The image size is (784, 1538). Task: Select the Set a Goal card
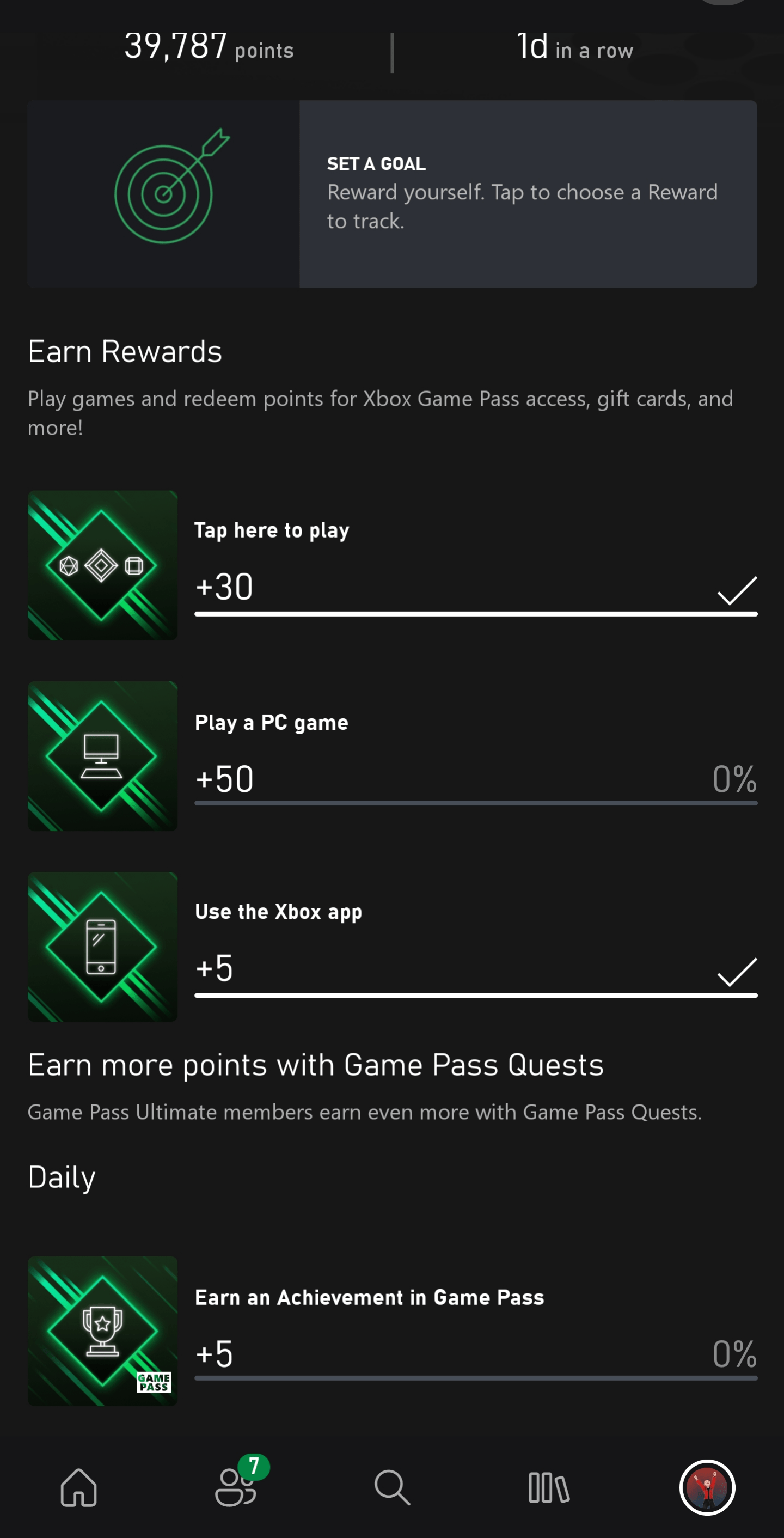point(528,193)
